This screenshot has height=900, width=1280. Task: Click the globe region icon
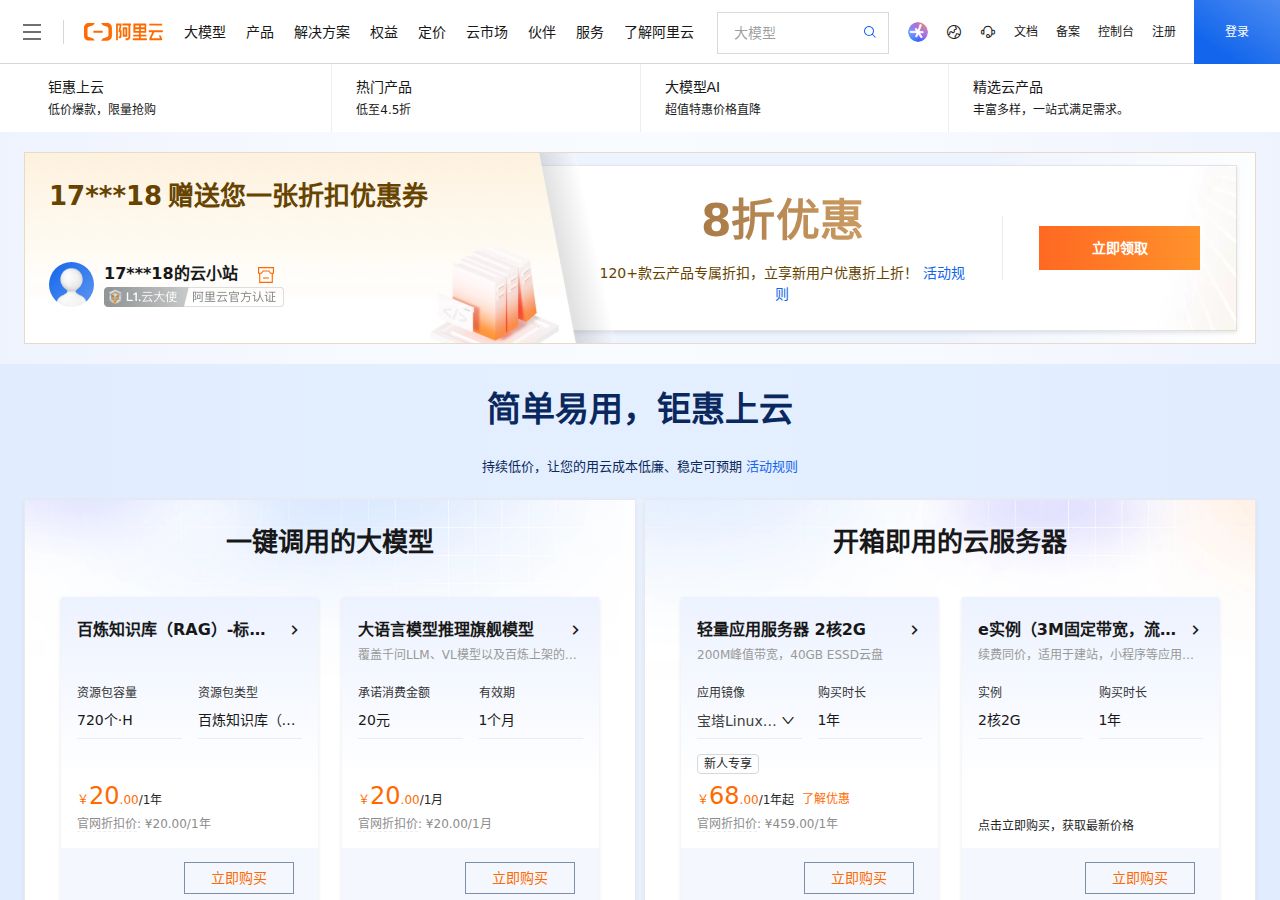pyautogui.click(x=954, y=32)
